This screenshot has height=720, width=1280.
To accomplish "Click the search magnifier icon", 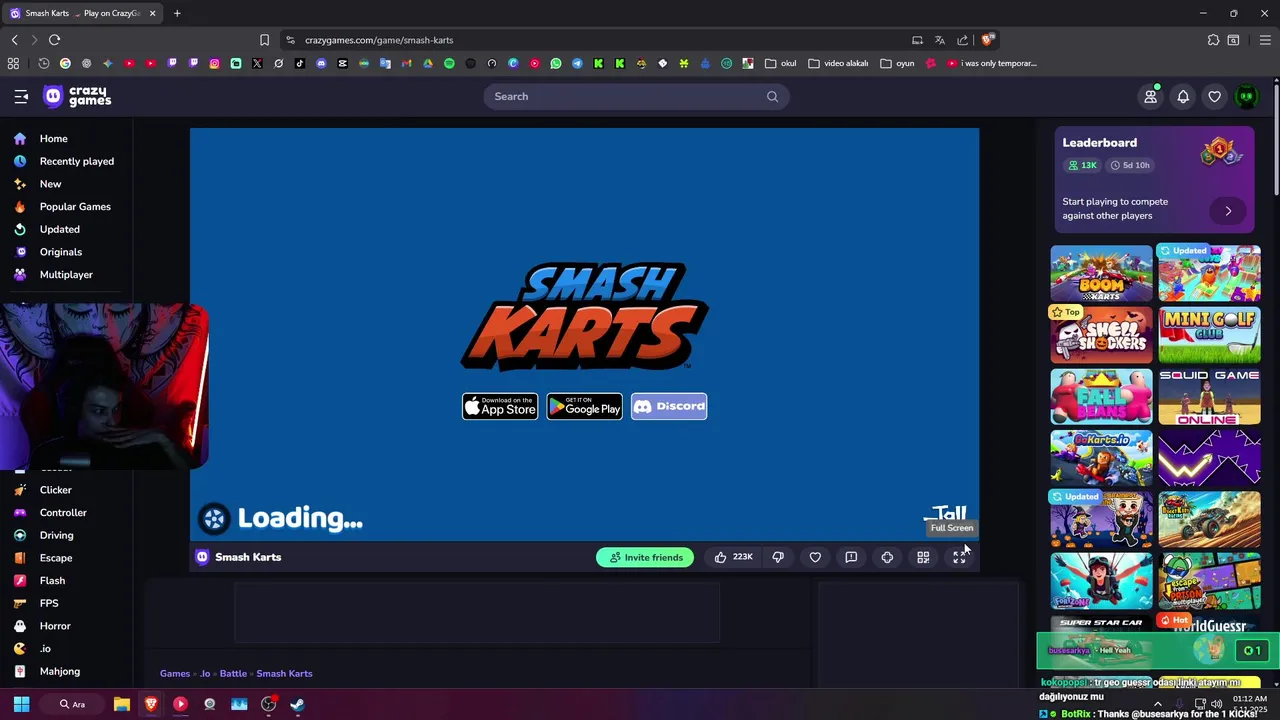I will [x=772, y=96].
